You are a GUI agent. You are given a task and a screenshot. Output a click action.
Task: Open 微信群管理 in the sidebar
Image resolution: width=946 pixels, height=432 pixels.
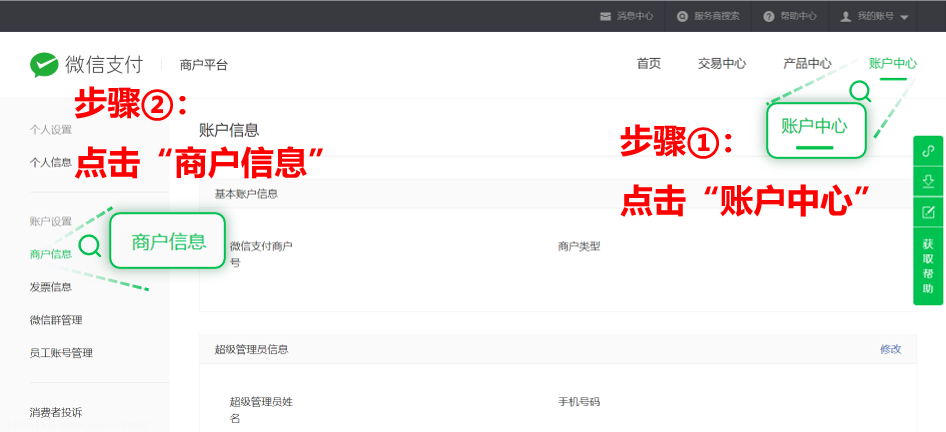click(56, 320)
